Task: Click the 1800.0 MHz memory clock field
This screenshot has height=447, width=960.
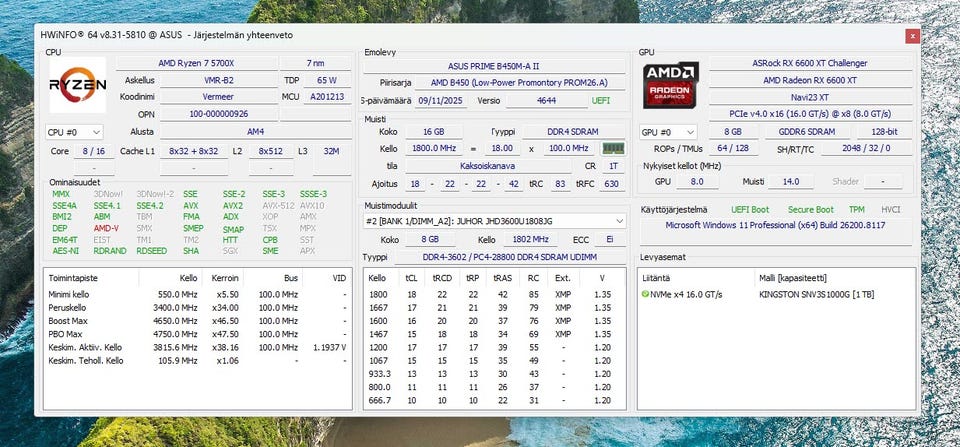Action: coord(433,148)
